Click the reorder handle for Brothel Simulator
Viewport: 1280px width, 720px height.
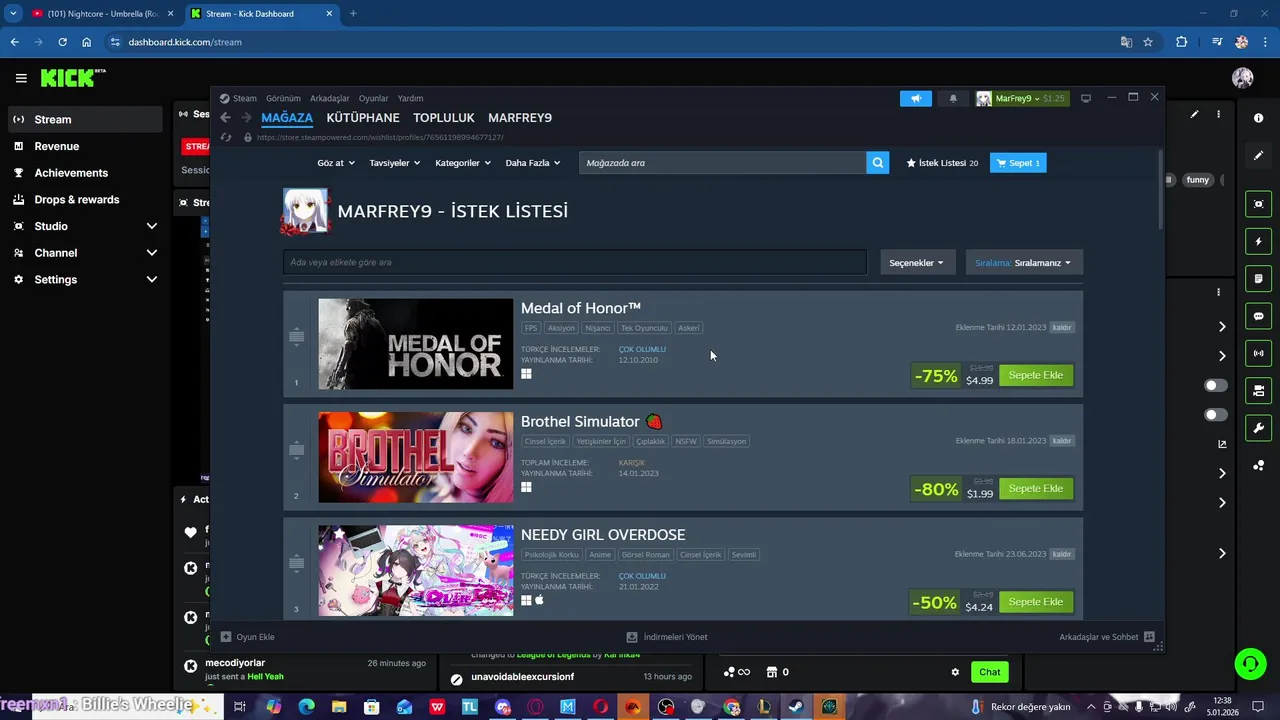point(296,449)
